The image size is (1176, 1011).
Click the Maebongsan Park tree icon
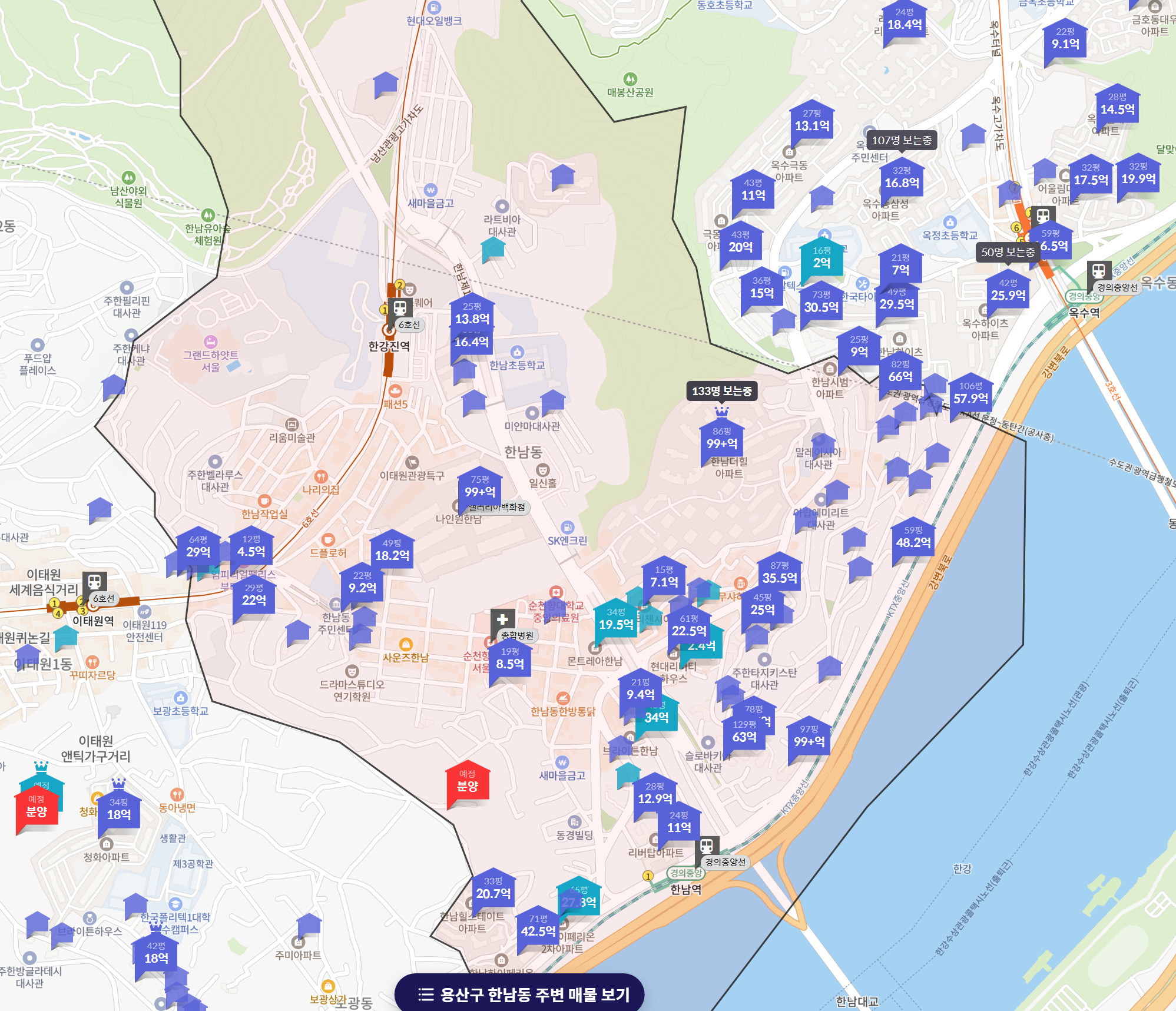click(x=630, y=79)
